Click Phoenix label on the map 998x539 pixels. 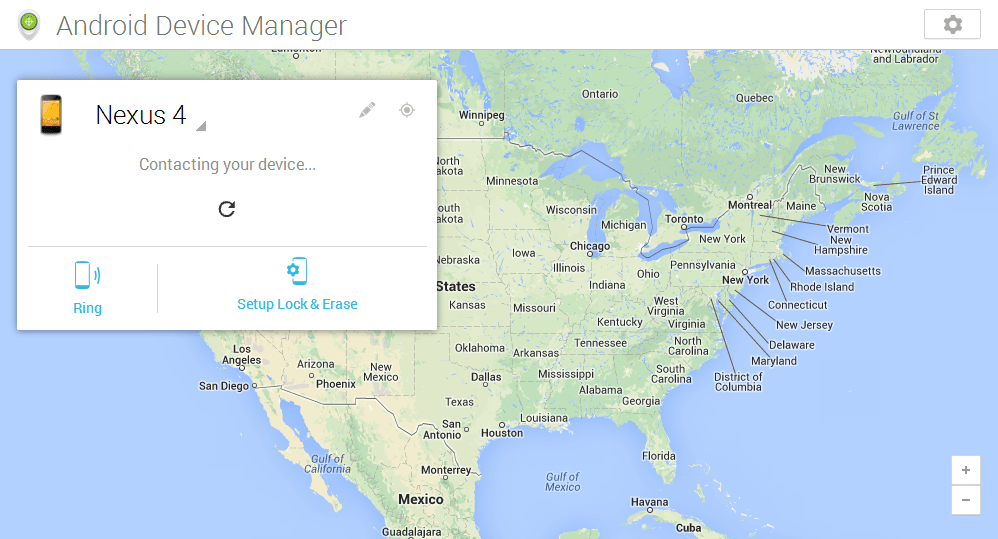[335, 384]
